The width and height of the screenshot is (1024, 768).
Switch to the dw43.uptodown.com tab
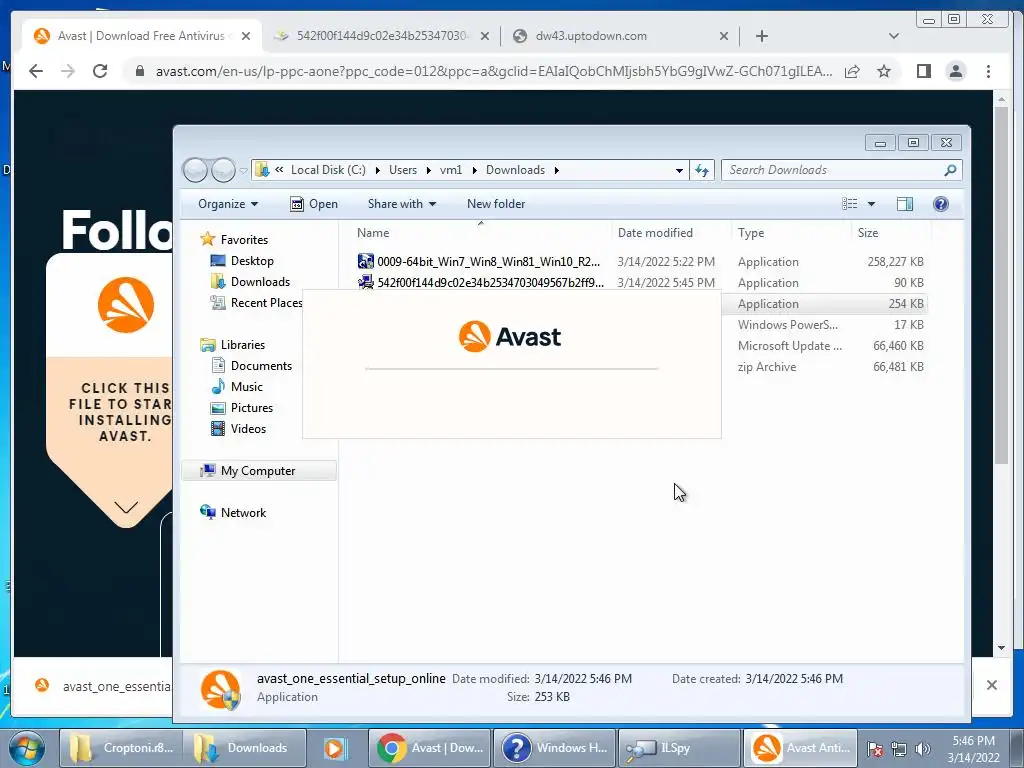(620, 36)
